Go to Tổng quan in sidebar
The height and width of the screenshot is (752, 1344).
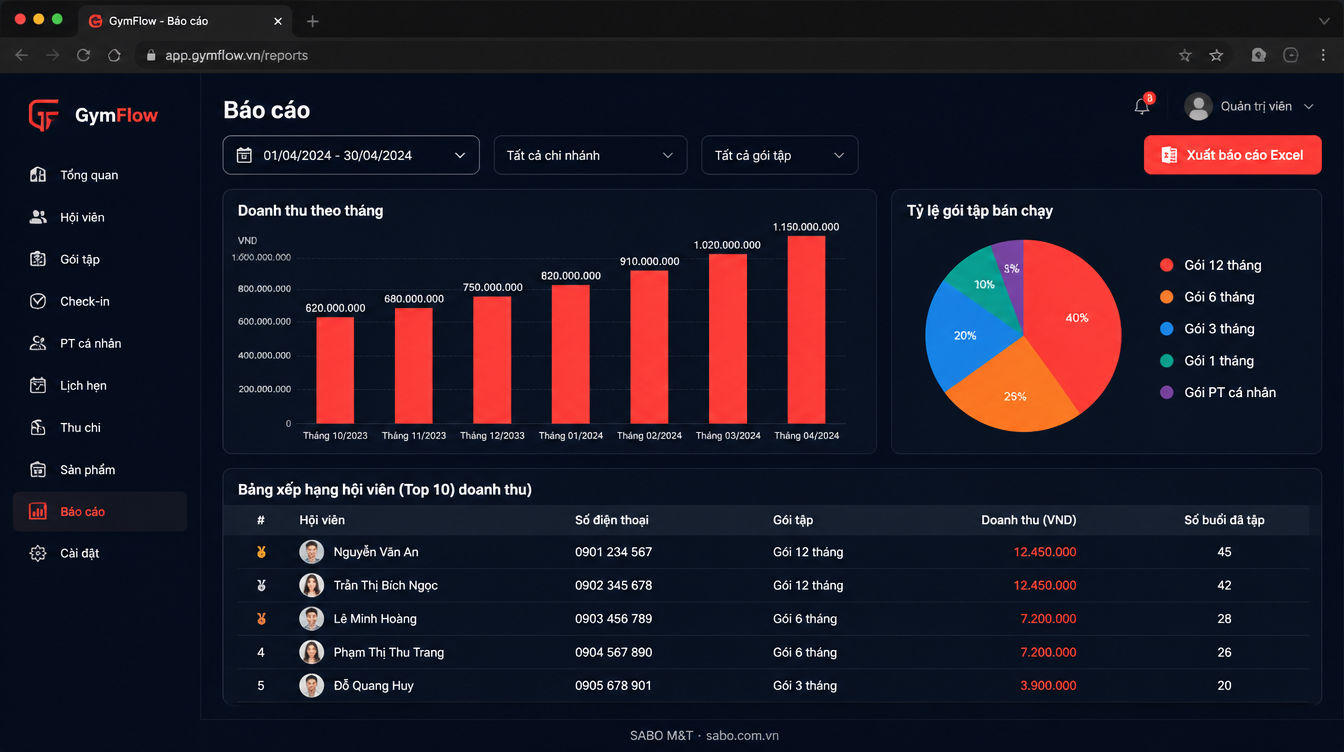pos(100,175)
